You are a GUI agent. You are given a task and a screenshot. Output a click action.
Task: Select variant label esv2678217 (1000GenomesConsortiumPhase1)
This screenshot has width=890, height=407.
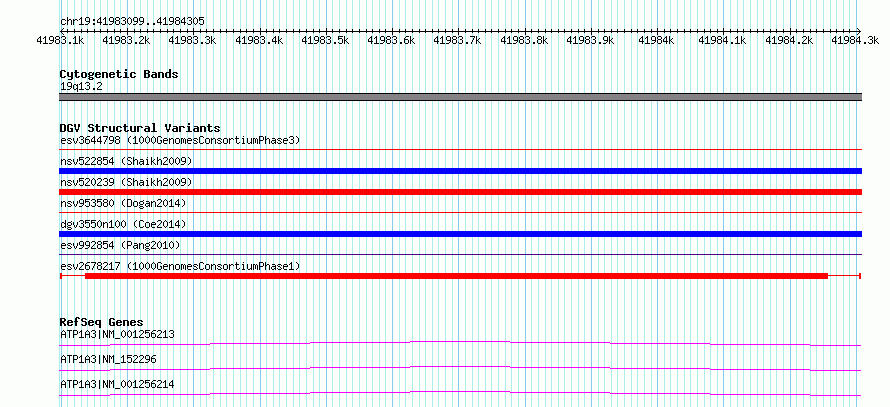pos(180,266)
